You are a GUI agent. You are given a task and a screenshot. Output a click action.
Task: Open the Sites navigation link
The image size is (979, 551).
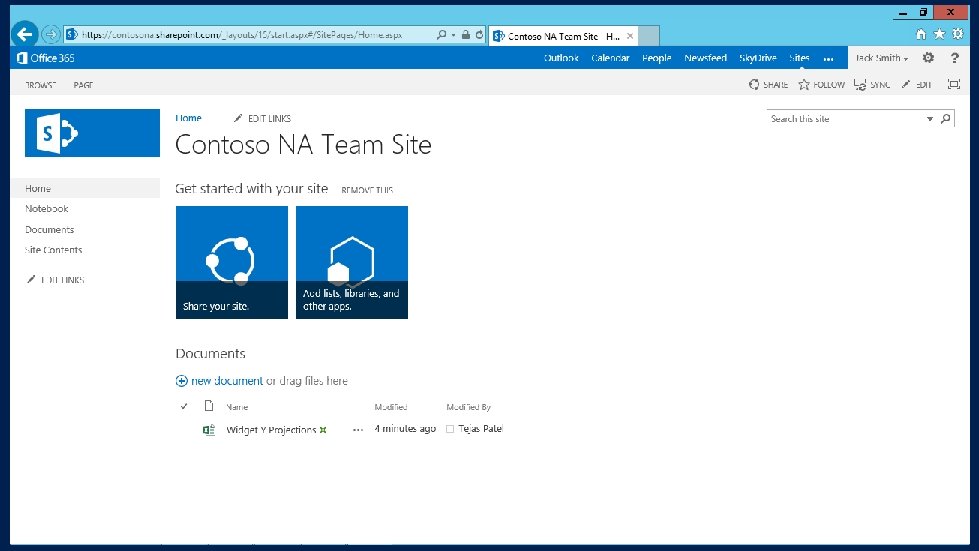(799, 58)
